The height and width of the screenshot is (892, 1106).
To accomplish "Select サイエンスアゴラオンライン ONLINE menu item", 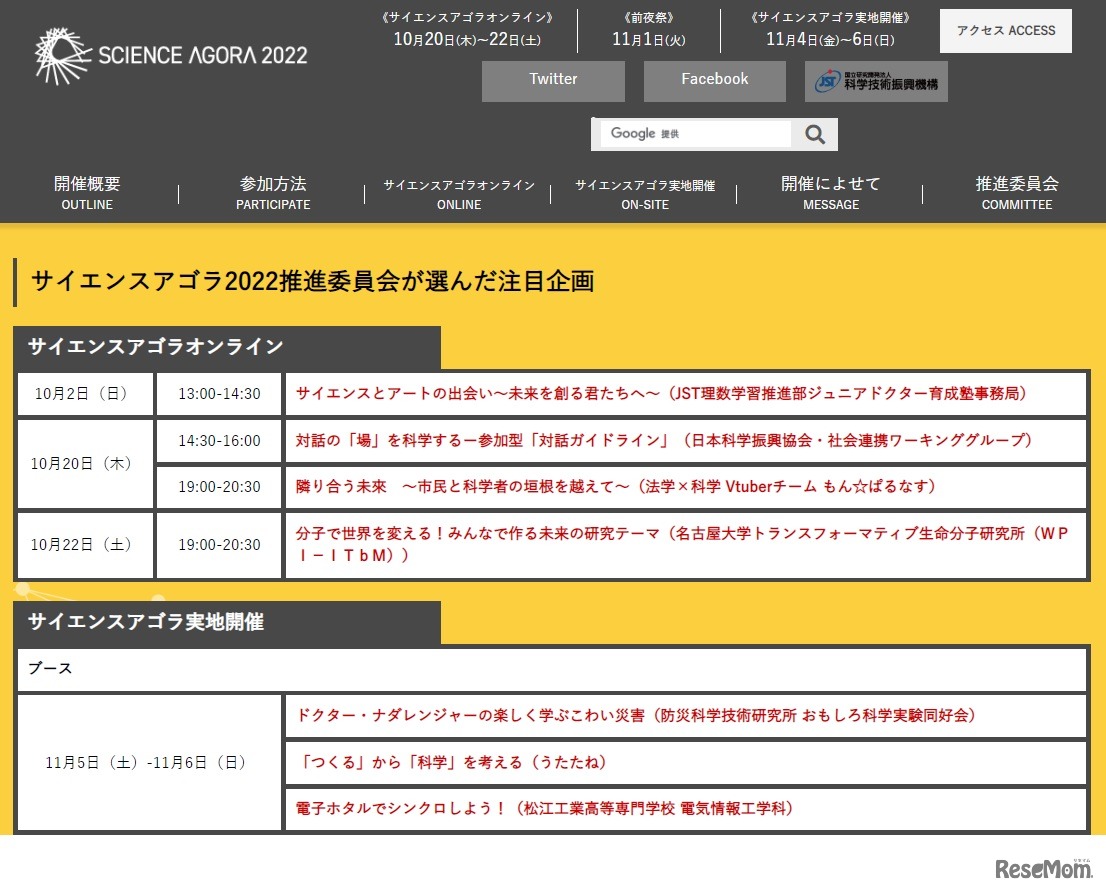I will point(459,194).
